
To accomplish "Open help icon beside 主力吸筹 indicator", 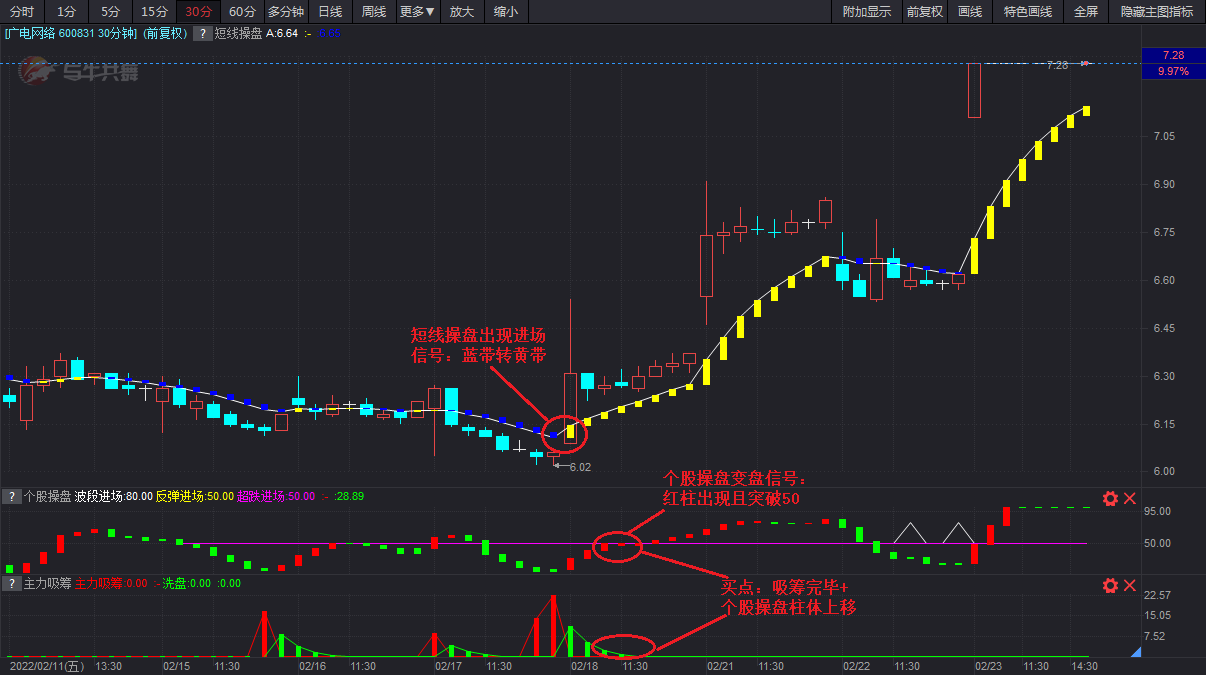I will coord(11,583).
